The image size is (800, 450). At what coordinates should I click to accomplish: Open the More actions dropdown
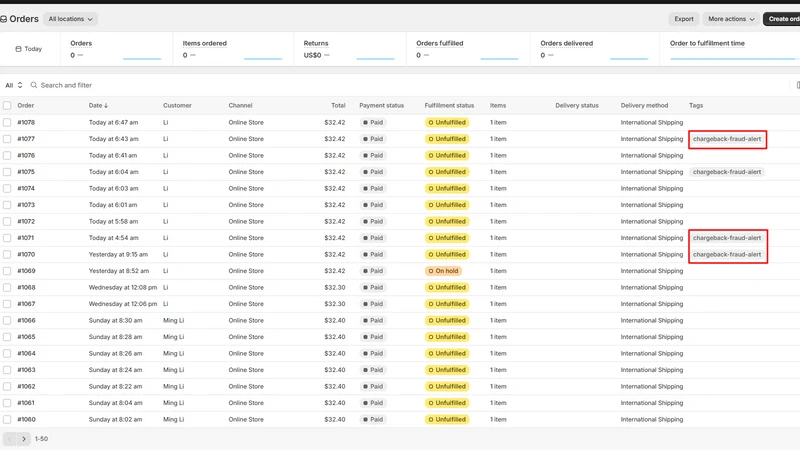tap(731, 19)
